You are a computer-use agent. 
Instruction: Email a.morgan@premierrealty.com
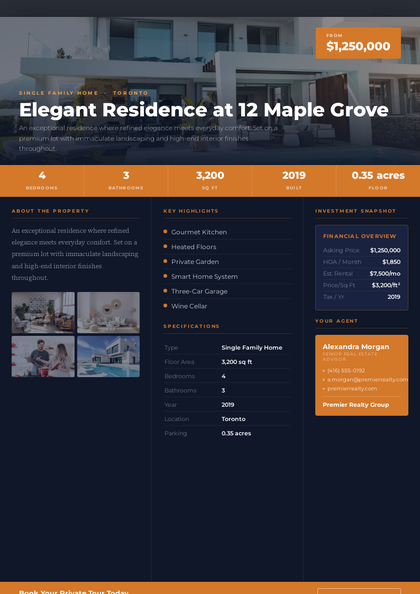367,380
